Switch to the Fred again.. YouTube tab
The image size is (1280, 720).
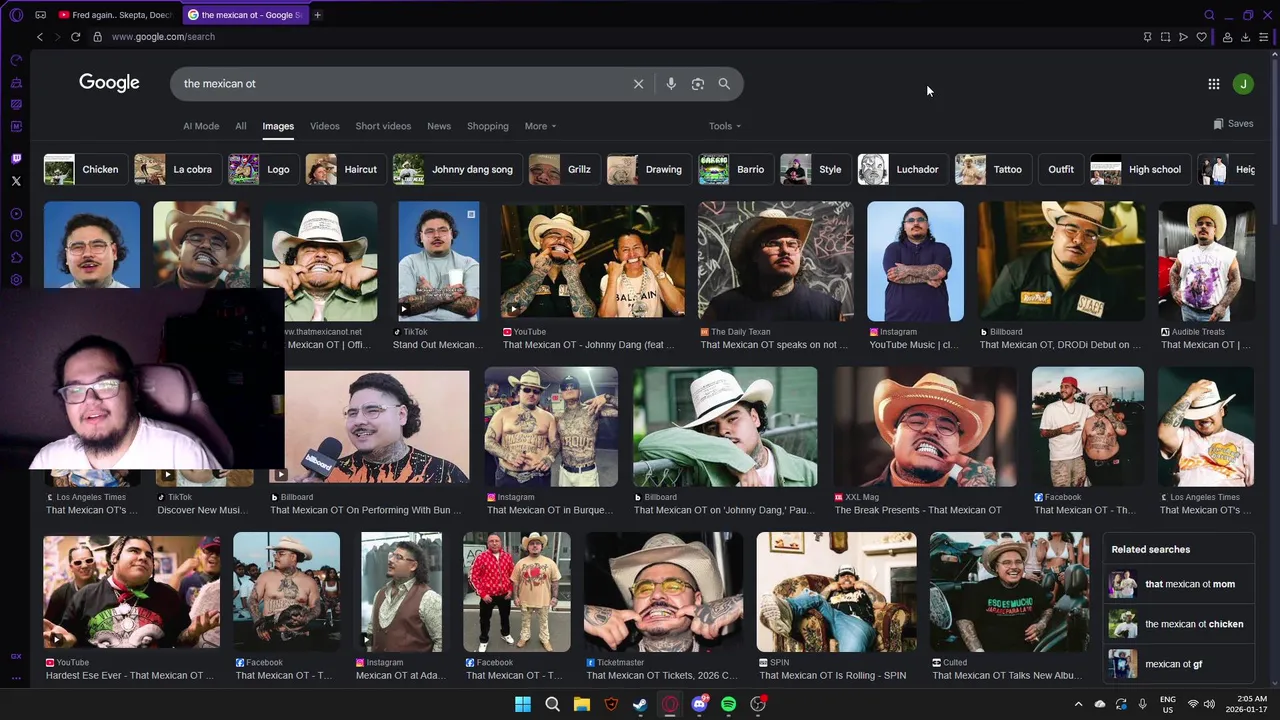115,15
